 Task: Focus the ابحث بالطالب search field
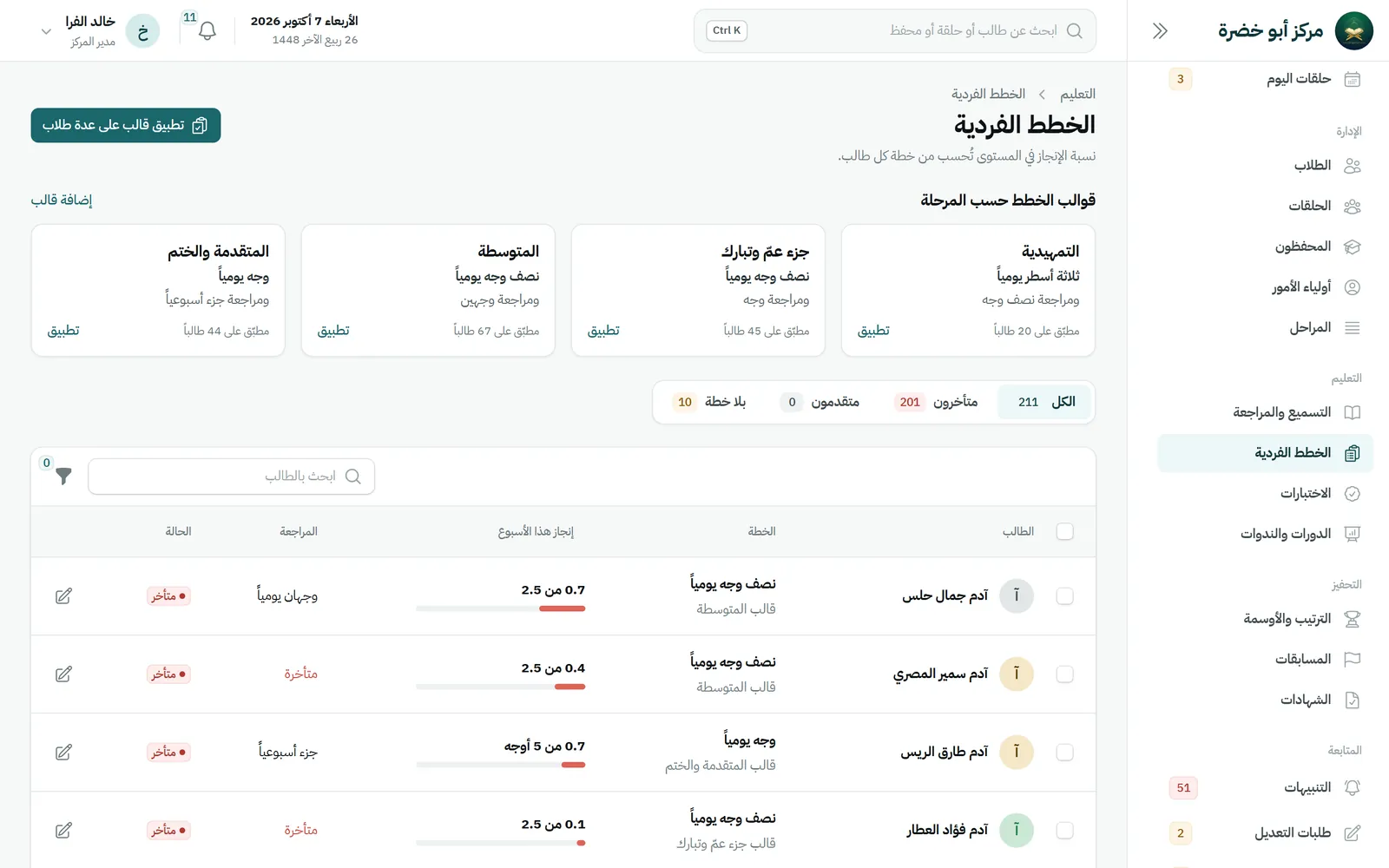pyautogui.click(x=232, y=477)
